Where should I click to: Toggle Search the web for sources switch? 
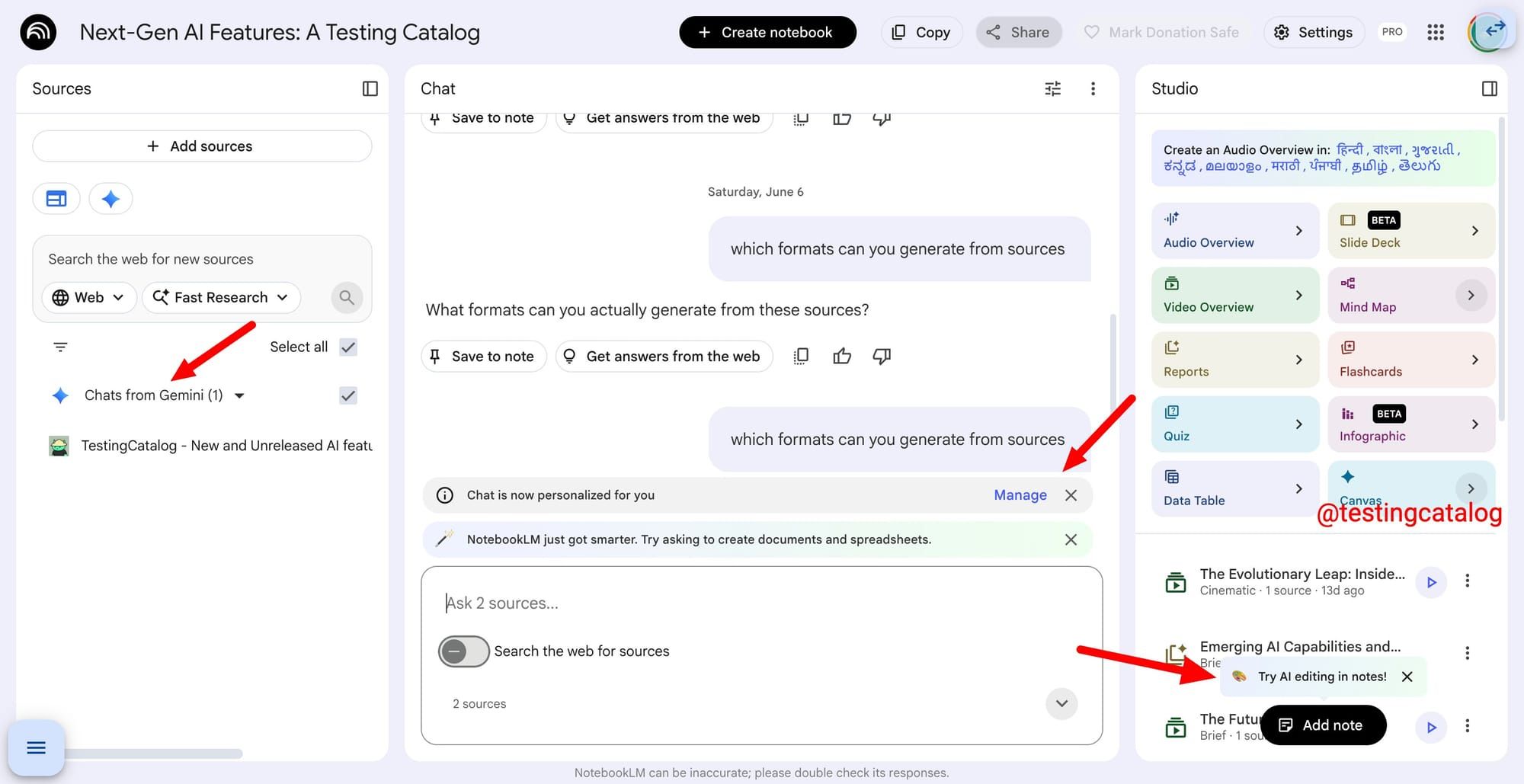point(463,651)
